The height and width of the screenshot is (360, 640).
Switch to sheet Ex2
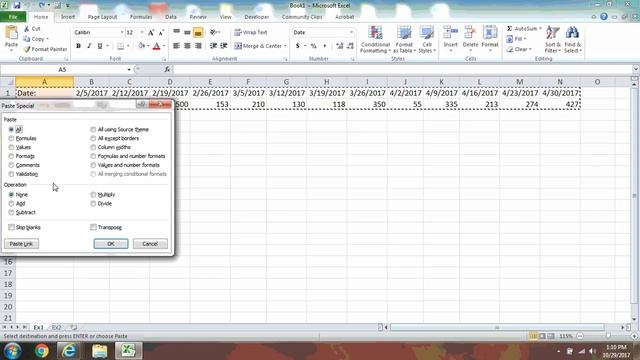click(56, 327)
